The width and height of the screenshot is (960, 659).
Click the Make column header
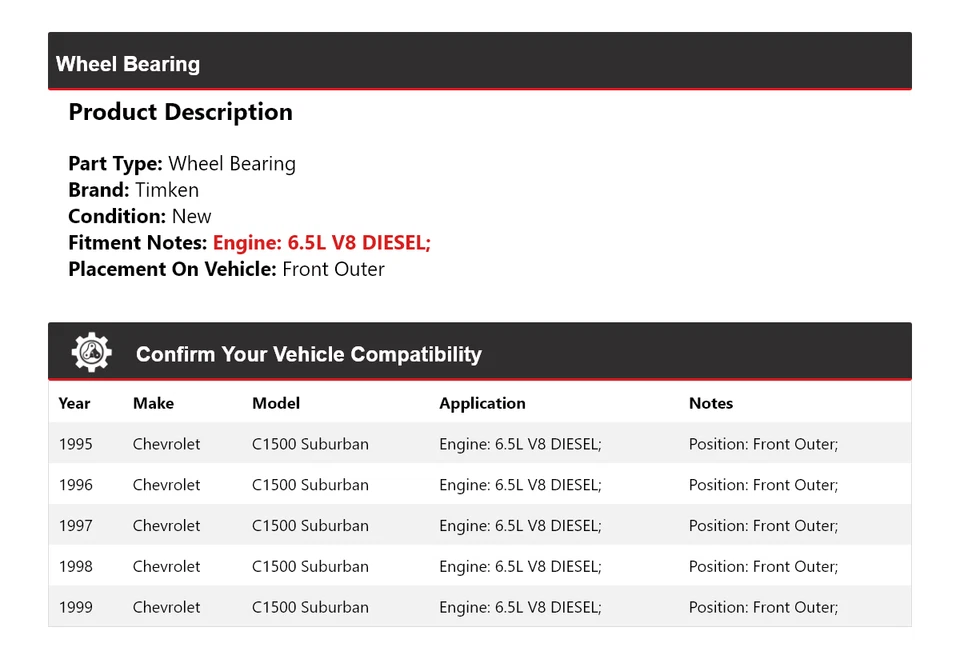(153, 404)
